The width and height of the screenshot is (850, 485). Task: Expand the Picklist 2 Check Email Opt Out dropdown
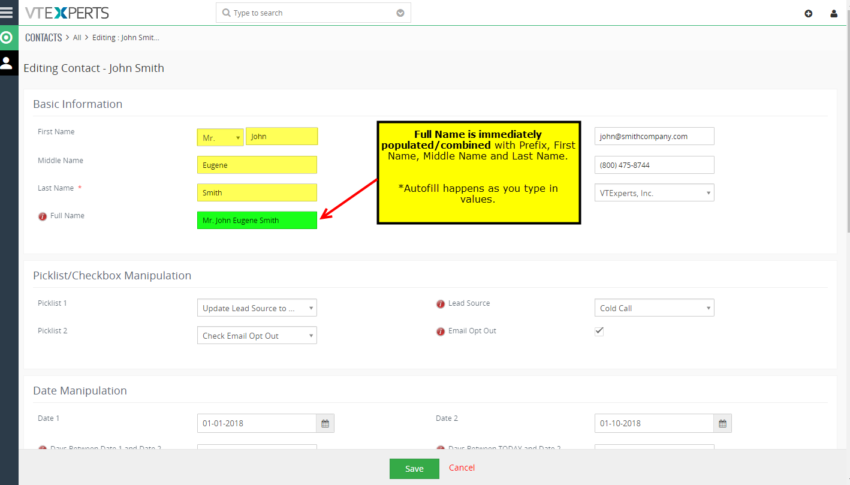(257, 335)
